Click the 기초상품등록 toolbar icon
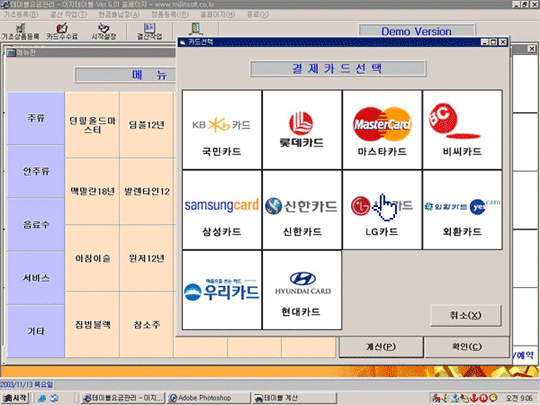Screen dimensions: 540x405 coord(20,31)
